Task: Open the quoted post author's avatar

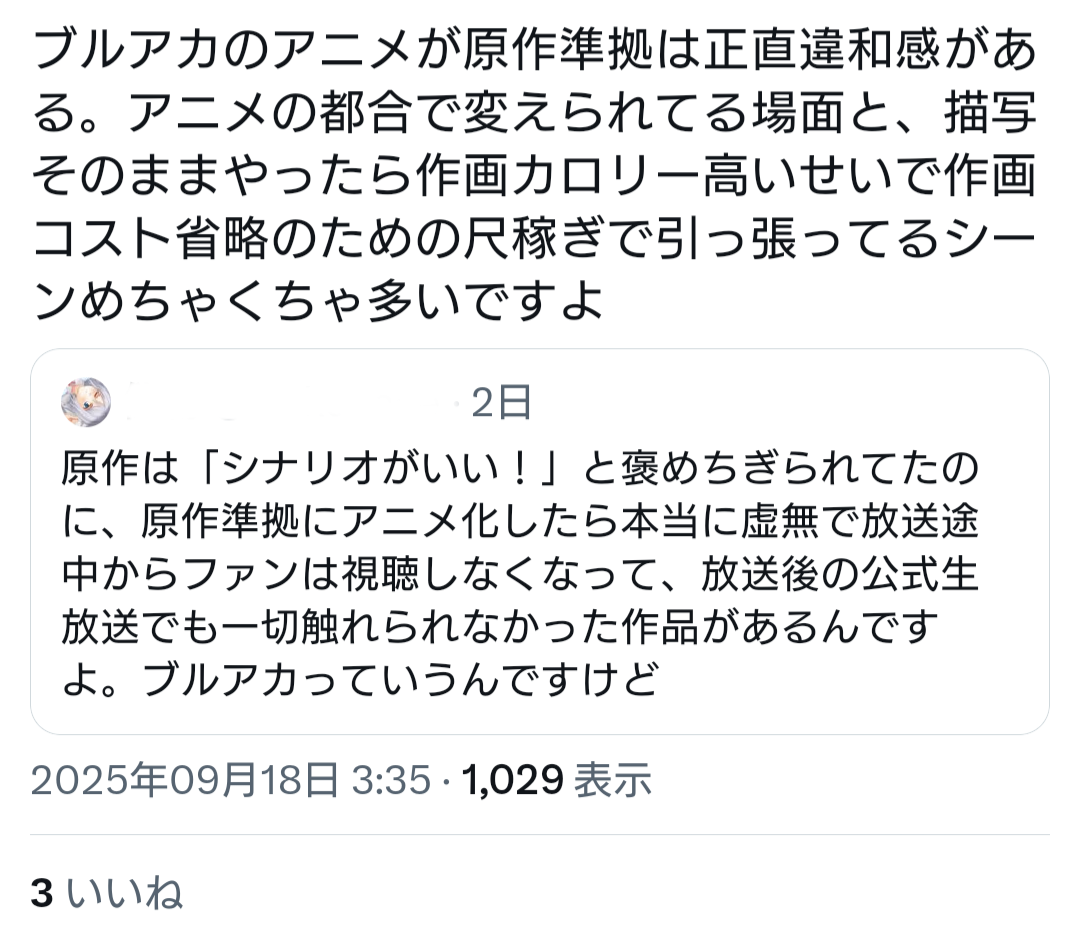Action: (86, 402)
